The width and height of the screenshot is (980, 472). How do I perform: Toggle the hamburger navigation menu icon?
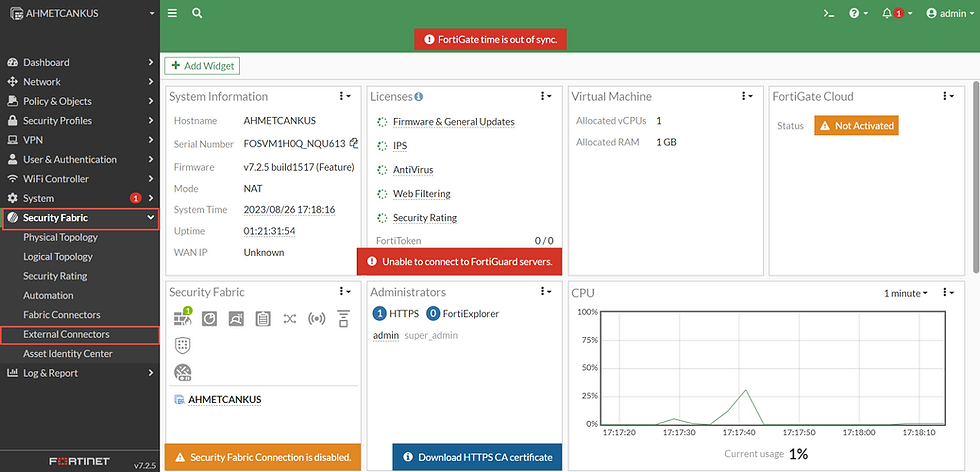[x=172, y=13]
